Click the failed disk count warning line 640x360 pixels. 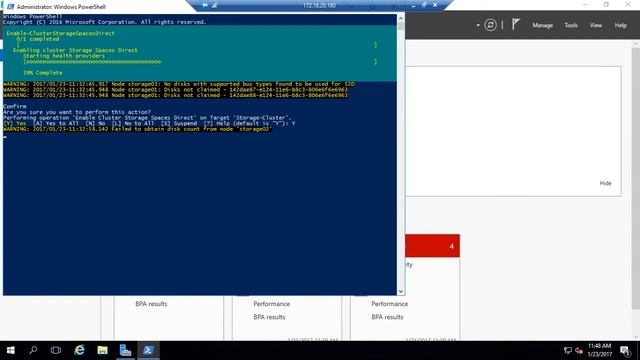click(x=137, y=129)
